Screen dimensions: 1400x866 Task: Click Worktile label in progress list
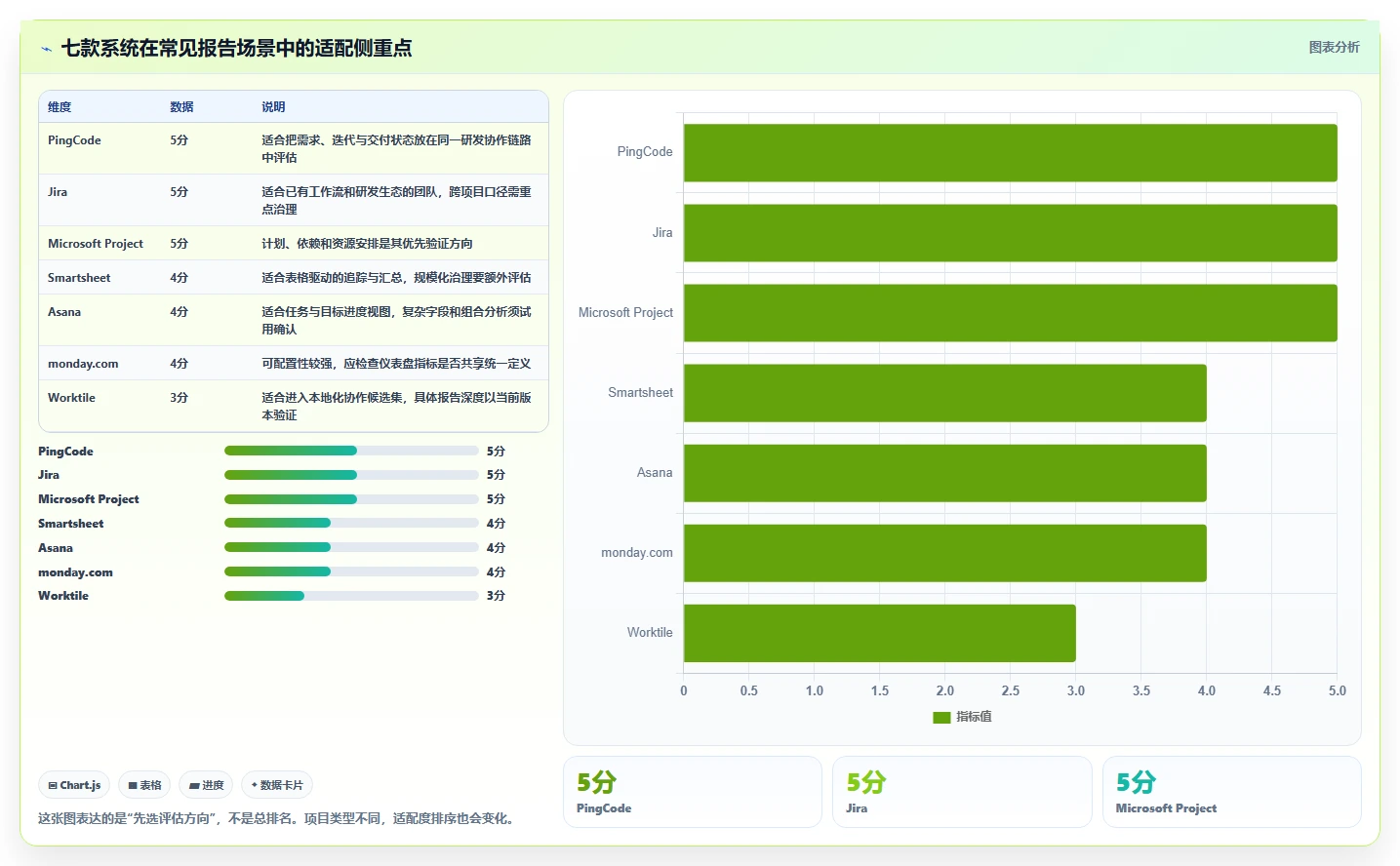coord(63,596)
